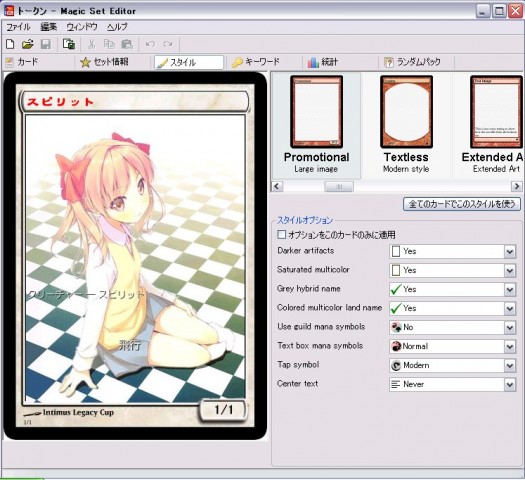Click the Redo arrow icon
Viewport: 525px width, 480px height.
click(168, 44)
